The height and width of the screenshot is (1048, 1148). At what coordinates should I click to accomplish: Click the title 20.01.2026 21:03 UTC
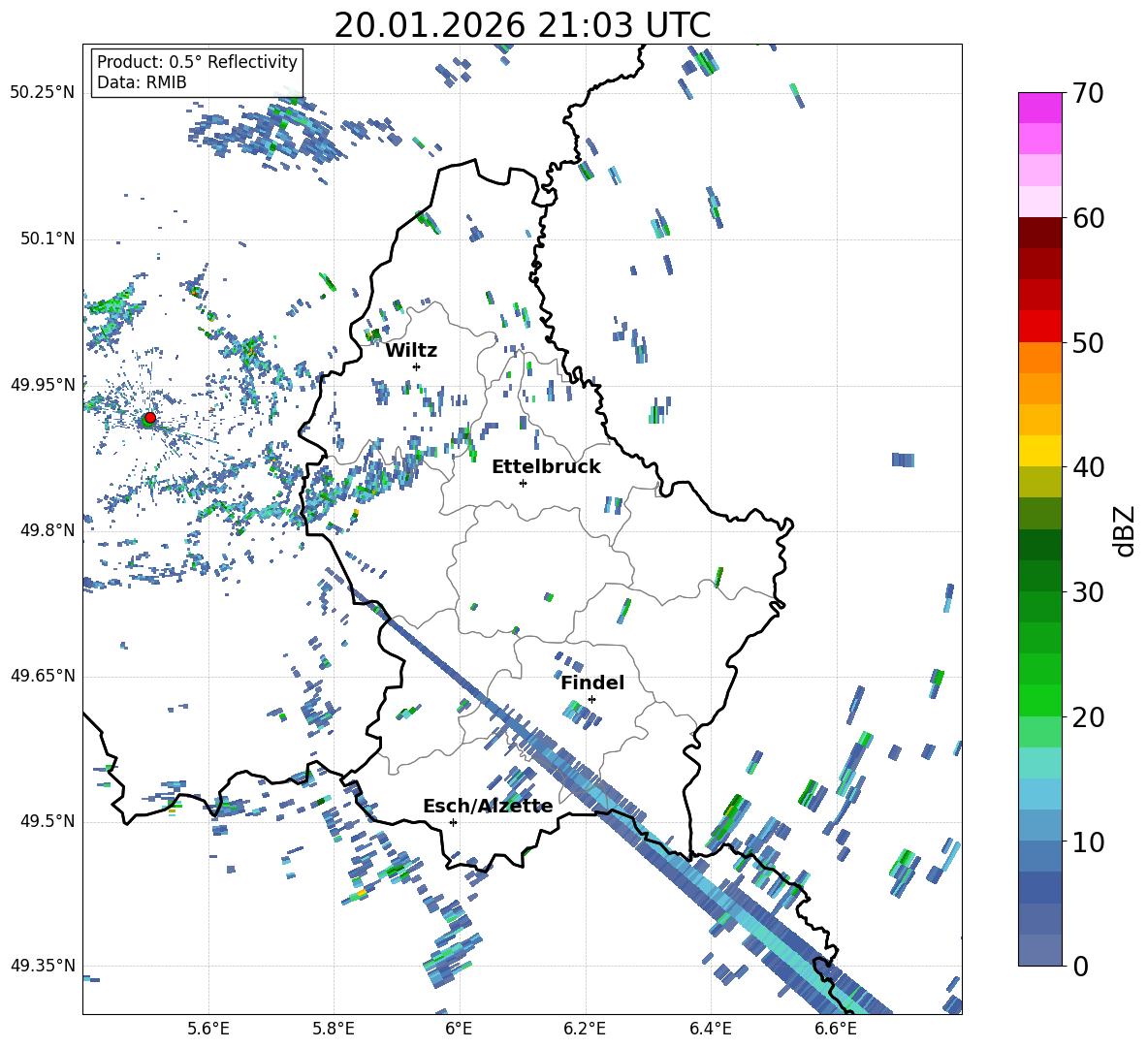click(x=522, y=25)
